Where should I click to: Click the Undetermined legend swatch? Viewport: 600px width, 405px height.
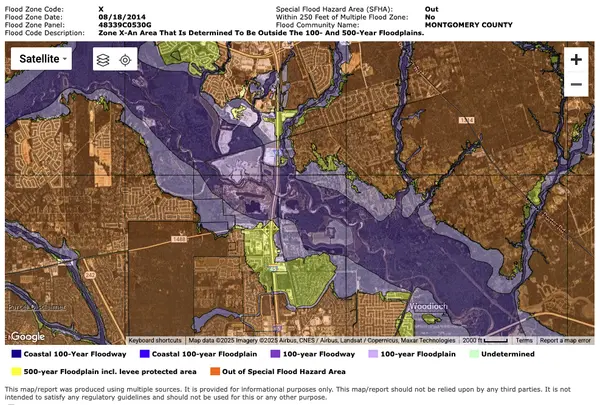pyautogui.click(x=474, y=354)
